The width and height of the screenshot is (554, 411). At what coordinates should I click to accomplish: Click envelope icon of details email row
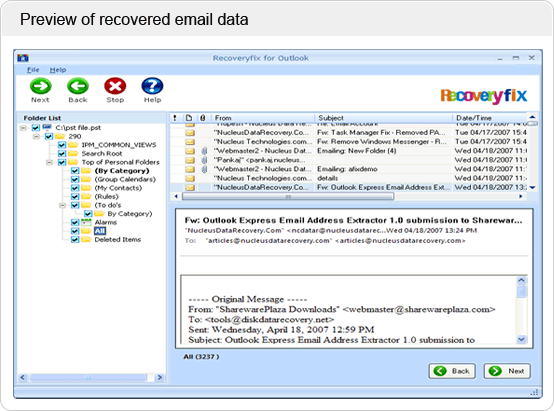(x=190, y=178)
